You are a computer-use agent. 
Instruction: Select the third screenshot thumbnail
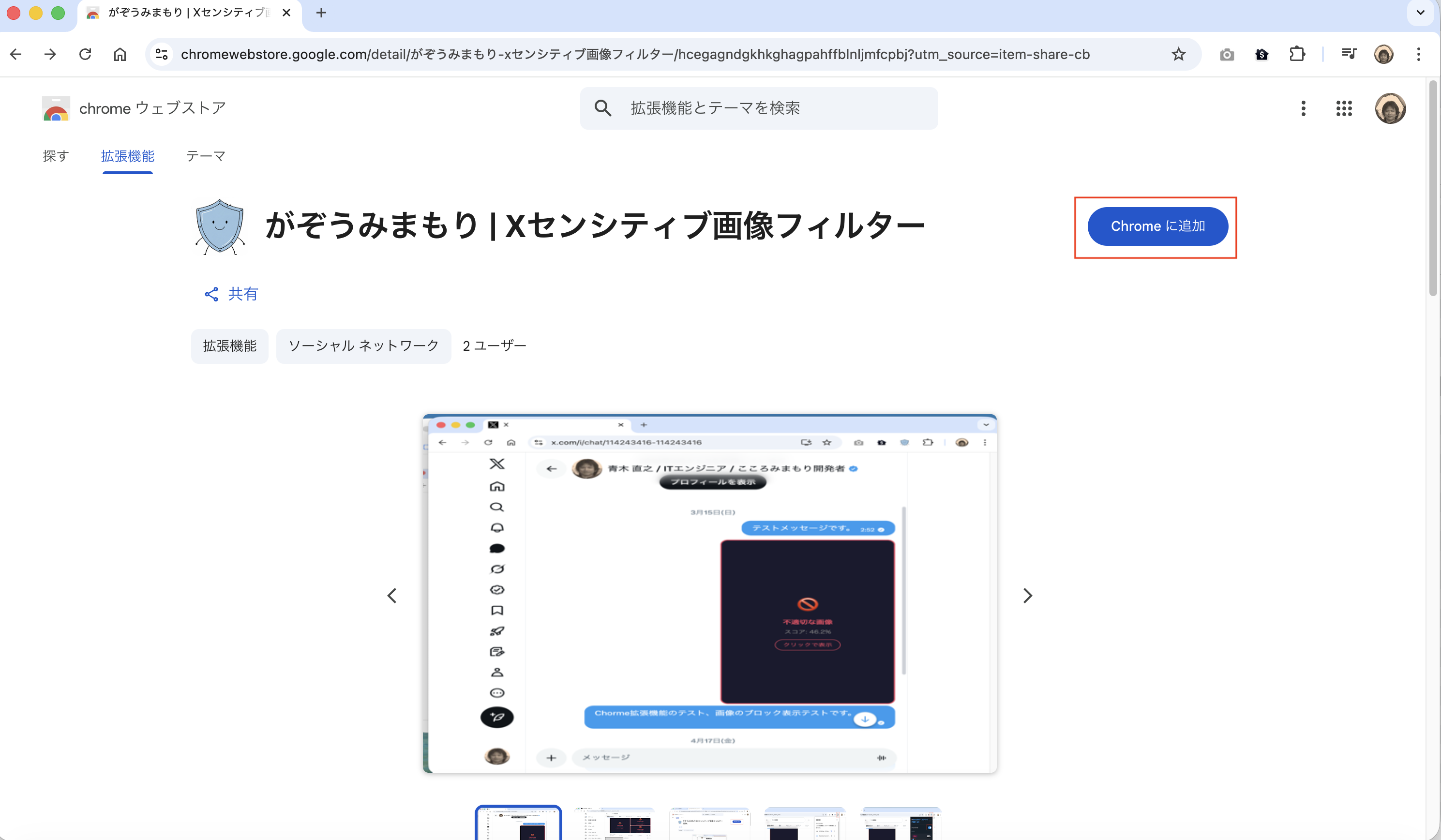(709, 824)
